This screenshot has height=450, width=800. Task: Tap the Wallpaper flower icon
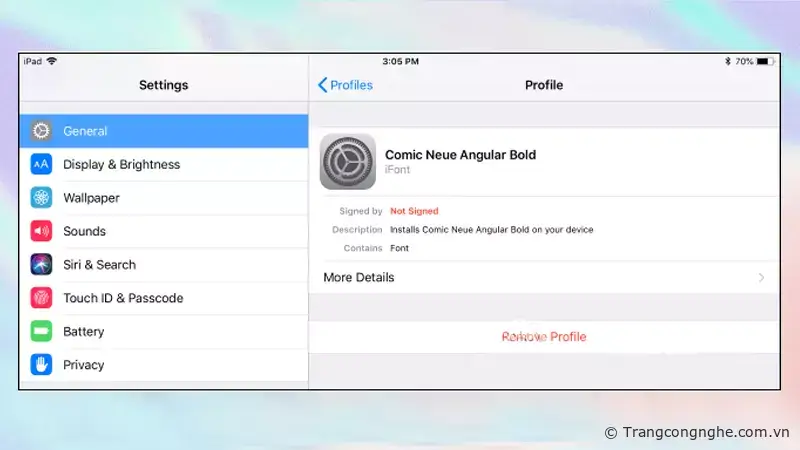pos(41,198)
